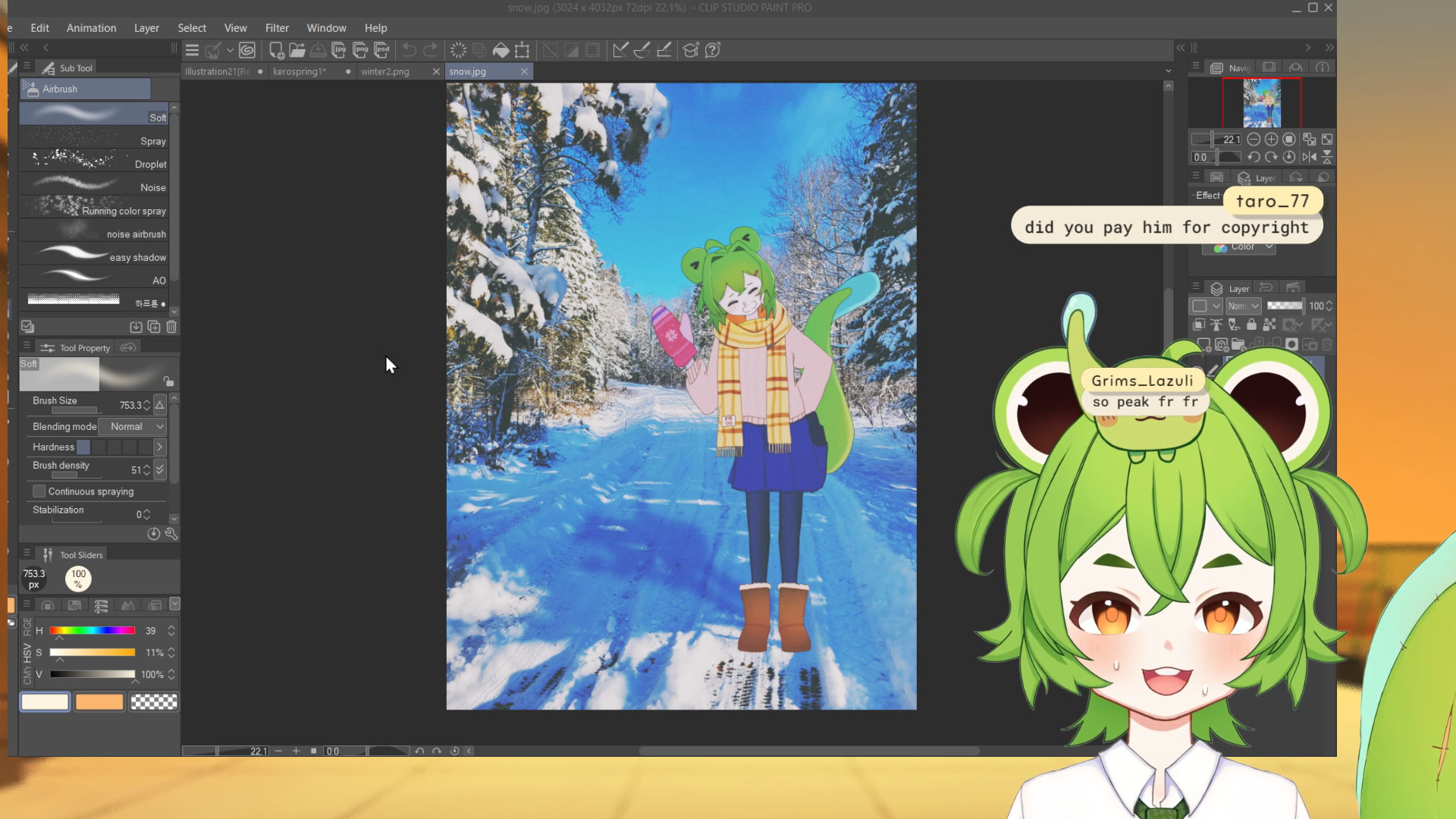This screenshot has width=1456, height=819.
Task: Select the noise airbrush sub tool
Action: coord(94,232)
